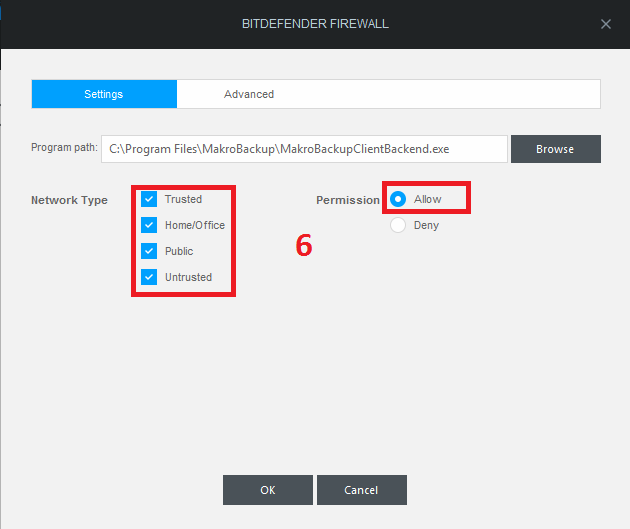
Task: Click the BITDEFENDER FIREWALL title text
Action: [315, 24]
